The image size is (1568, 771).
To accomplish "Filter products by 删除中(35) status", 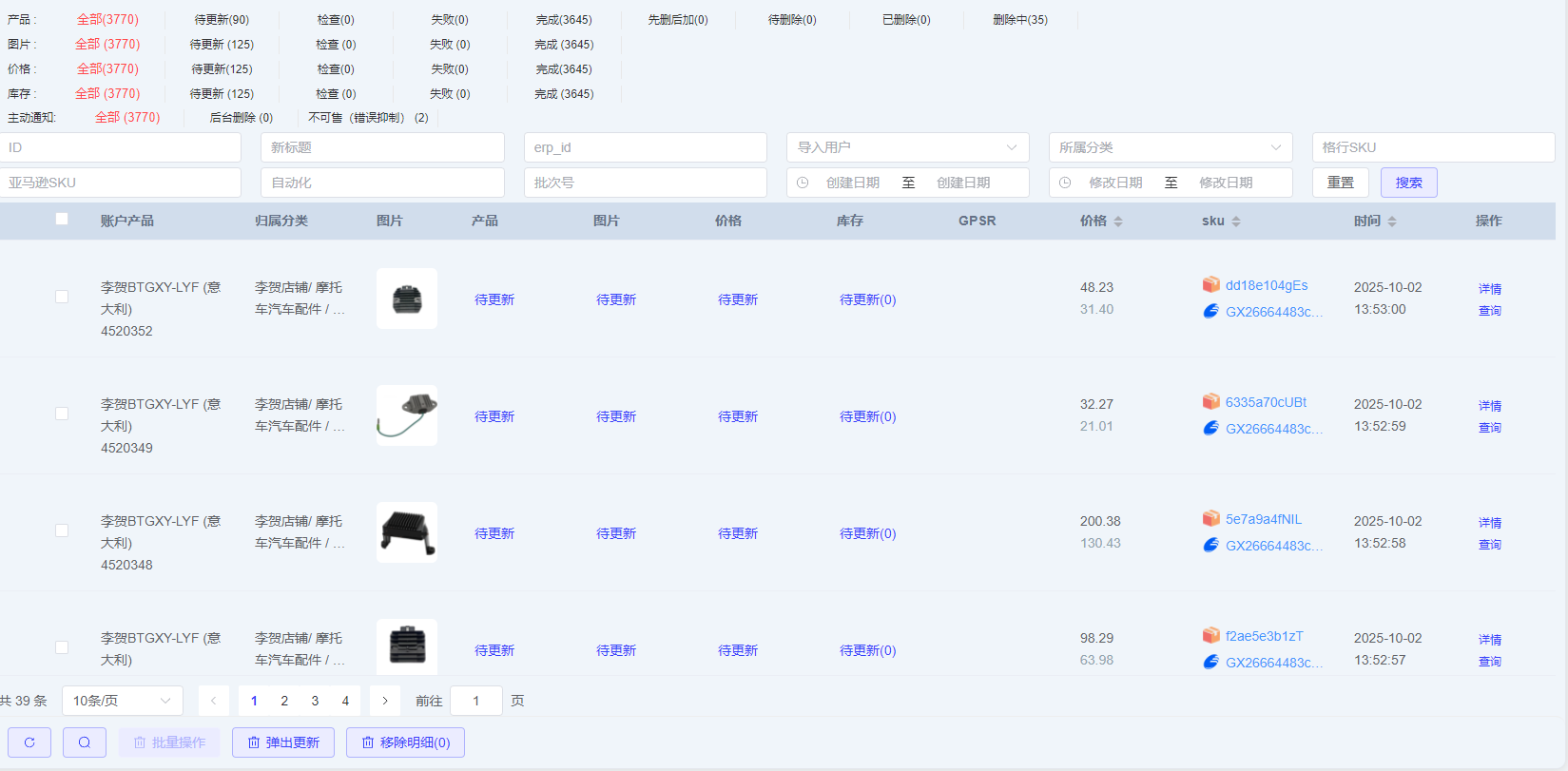I will (1019, 20).
